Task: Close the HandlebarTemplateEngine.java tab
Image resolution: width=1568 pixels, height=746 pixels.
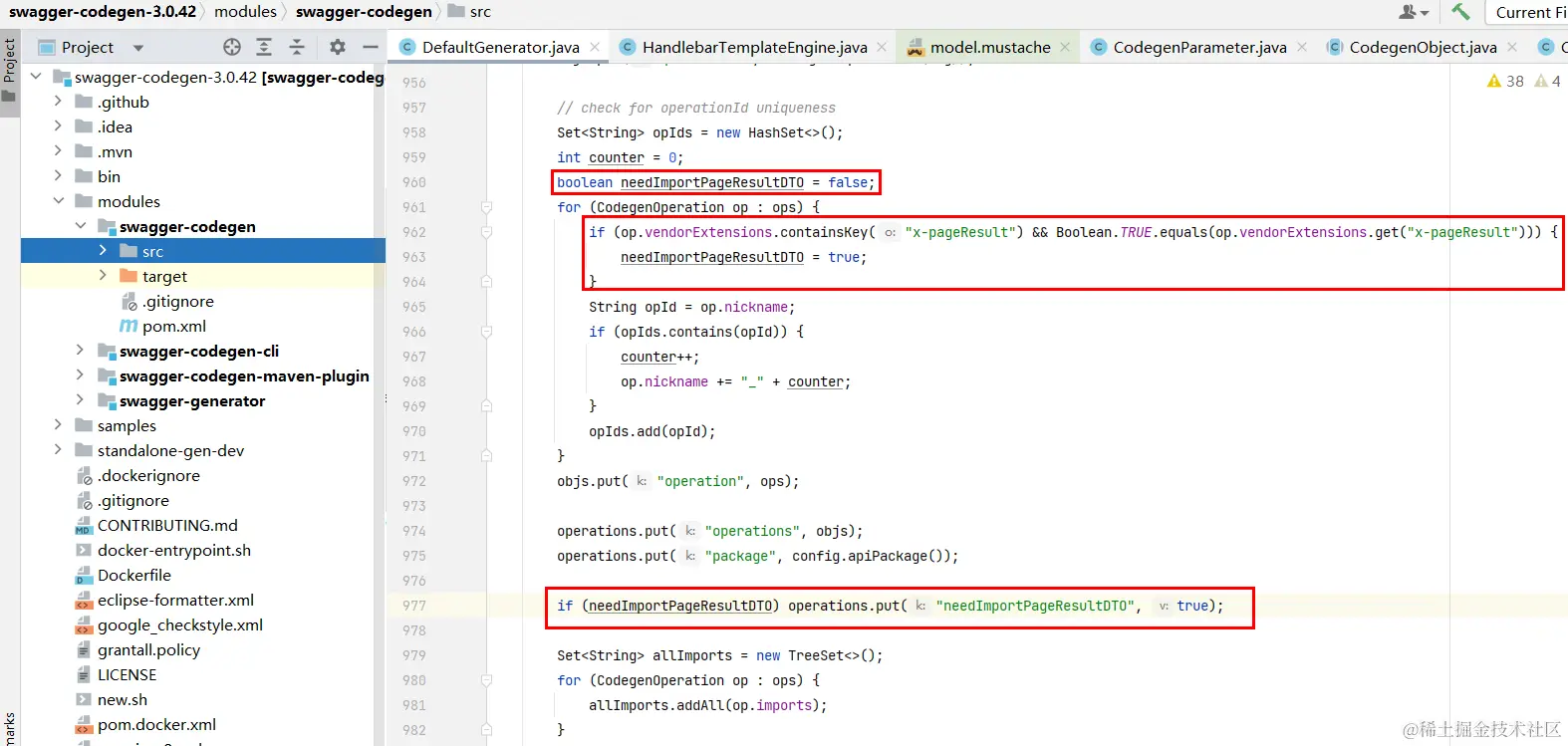Action: click(x=882, y=47)
